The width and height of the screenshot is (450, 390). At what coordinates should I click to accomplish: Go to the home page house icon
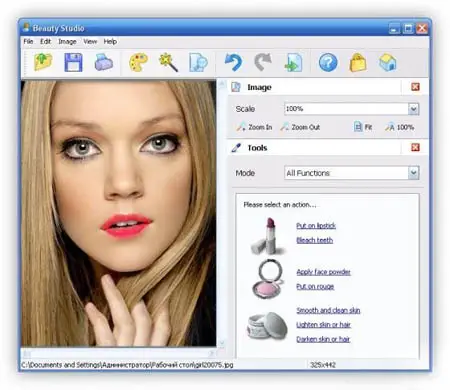click(x=388, y=62)
